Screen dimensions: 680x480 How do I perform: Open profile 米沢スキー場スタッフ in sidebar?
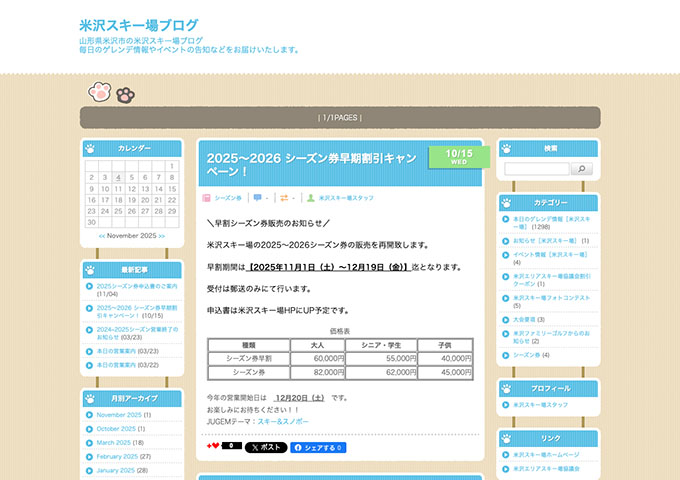[x=540, y=405]
